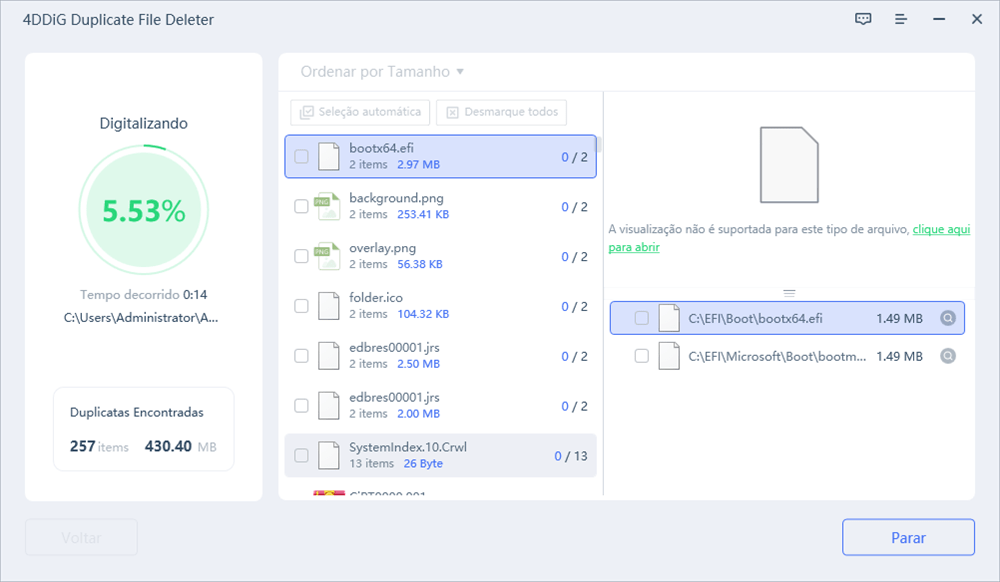Click the overlay.png PNG file icon
1000x582 pixels.
coord(328,256)
